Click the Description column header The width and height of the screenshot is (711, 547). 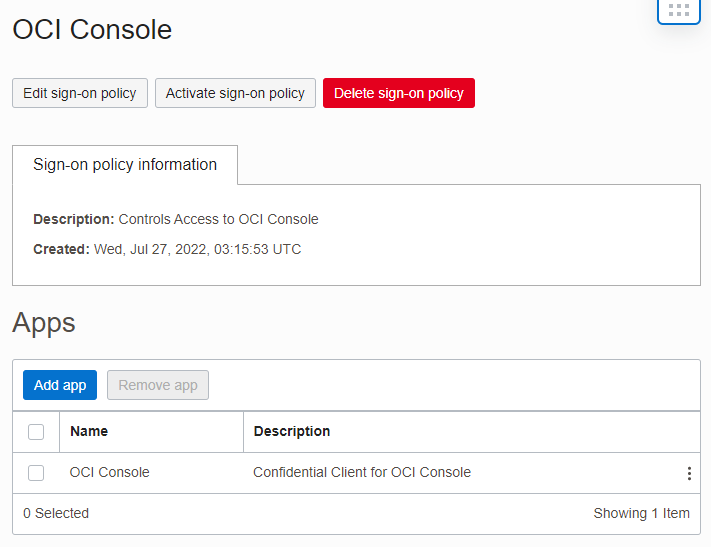pos(292,431)
